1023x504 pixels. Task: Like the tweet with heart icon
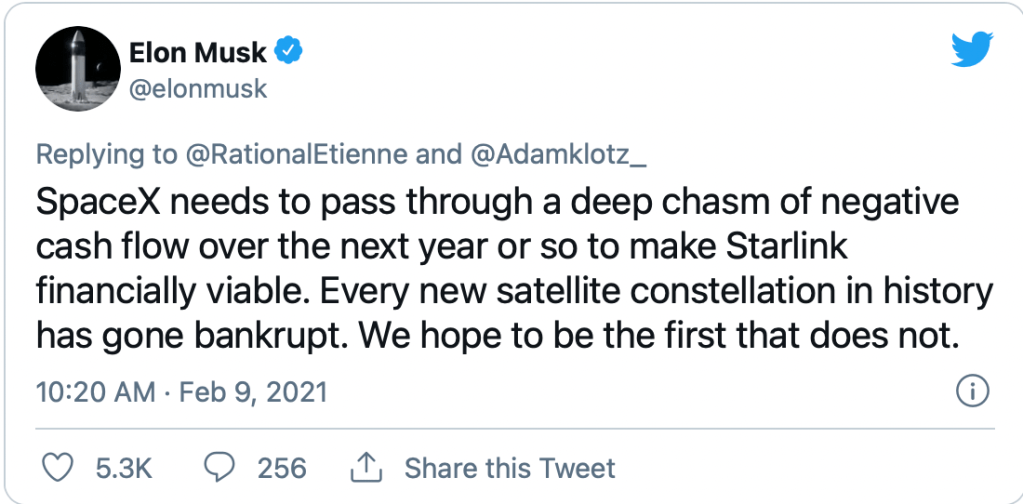click(x=58, y=466)
